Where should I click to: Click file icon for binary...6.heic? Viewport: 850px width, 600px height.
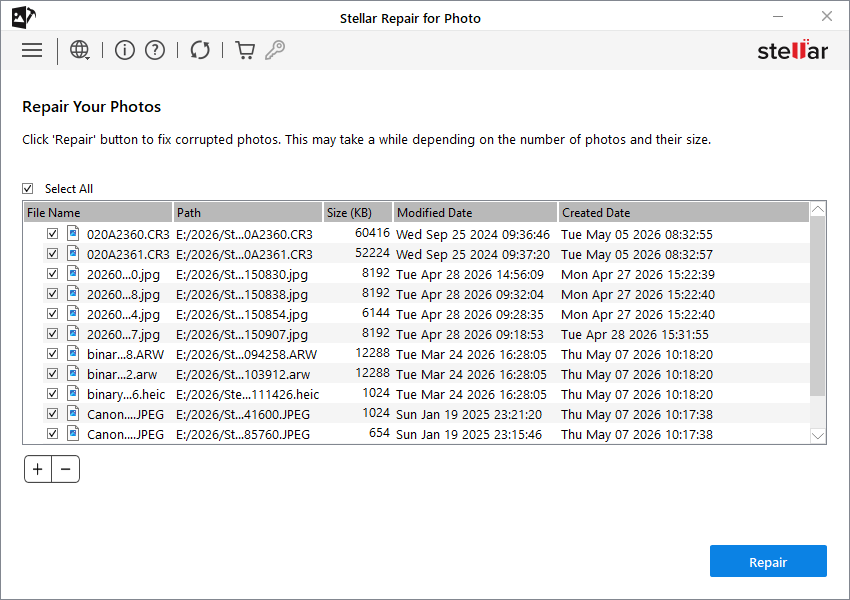pyautogui.click(x=73, y=393)
